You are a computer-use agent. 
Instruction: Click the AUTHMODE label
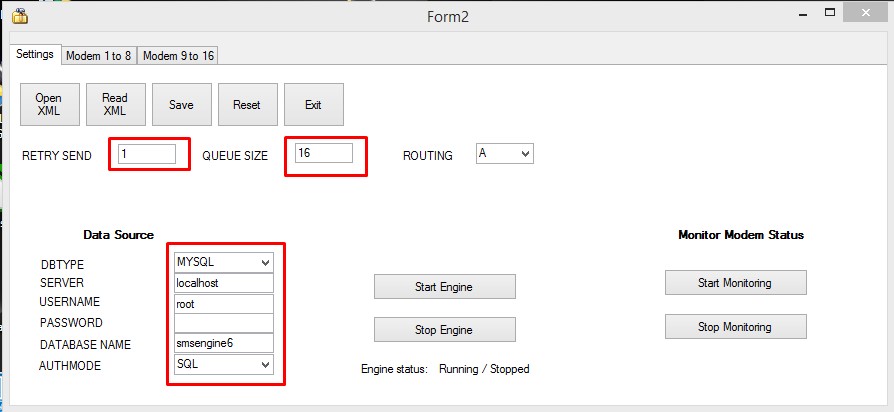coord(70,366)
